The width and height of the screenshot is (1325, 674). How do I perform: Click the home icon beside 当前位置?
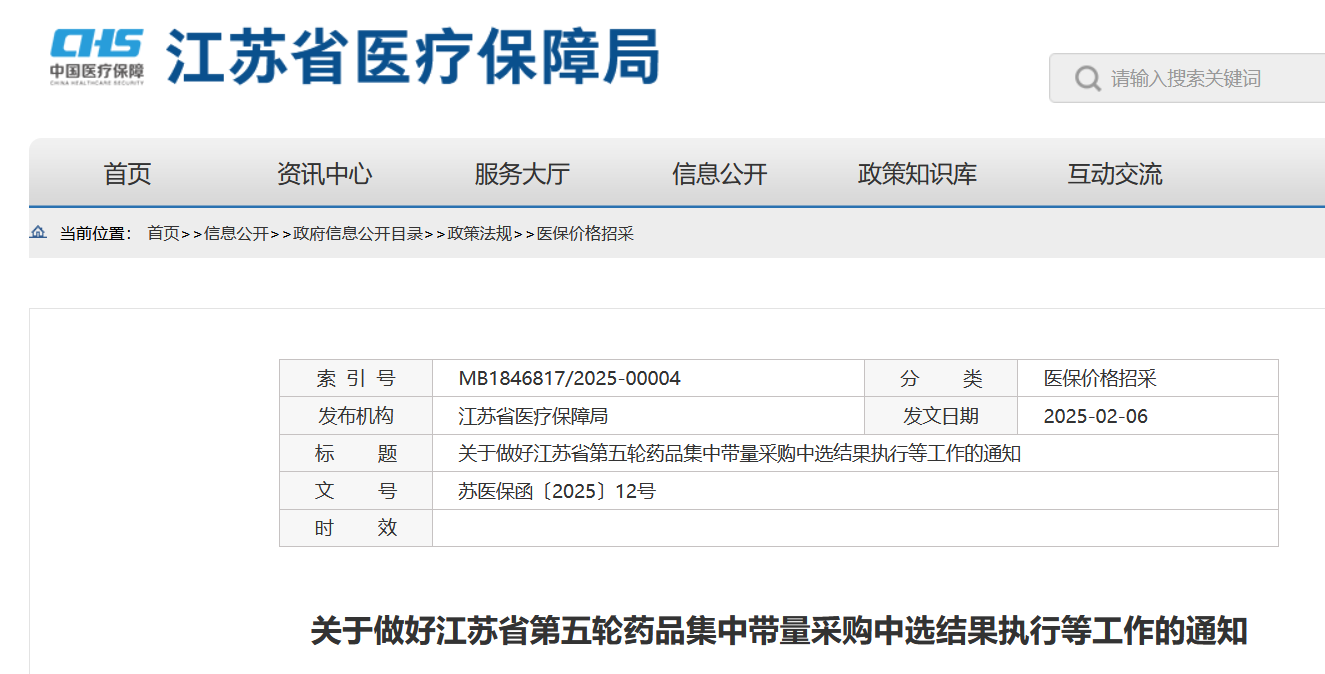38,233
